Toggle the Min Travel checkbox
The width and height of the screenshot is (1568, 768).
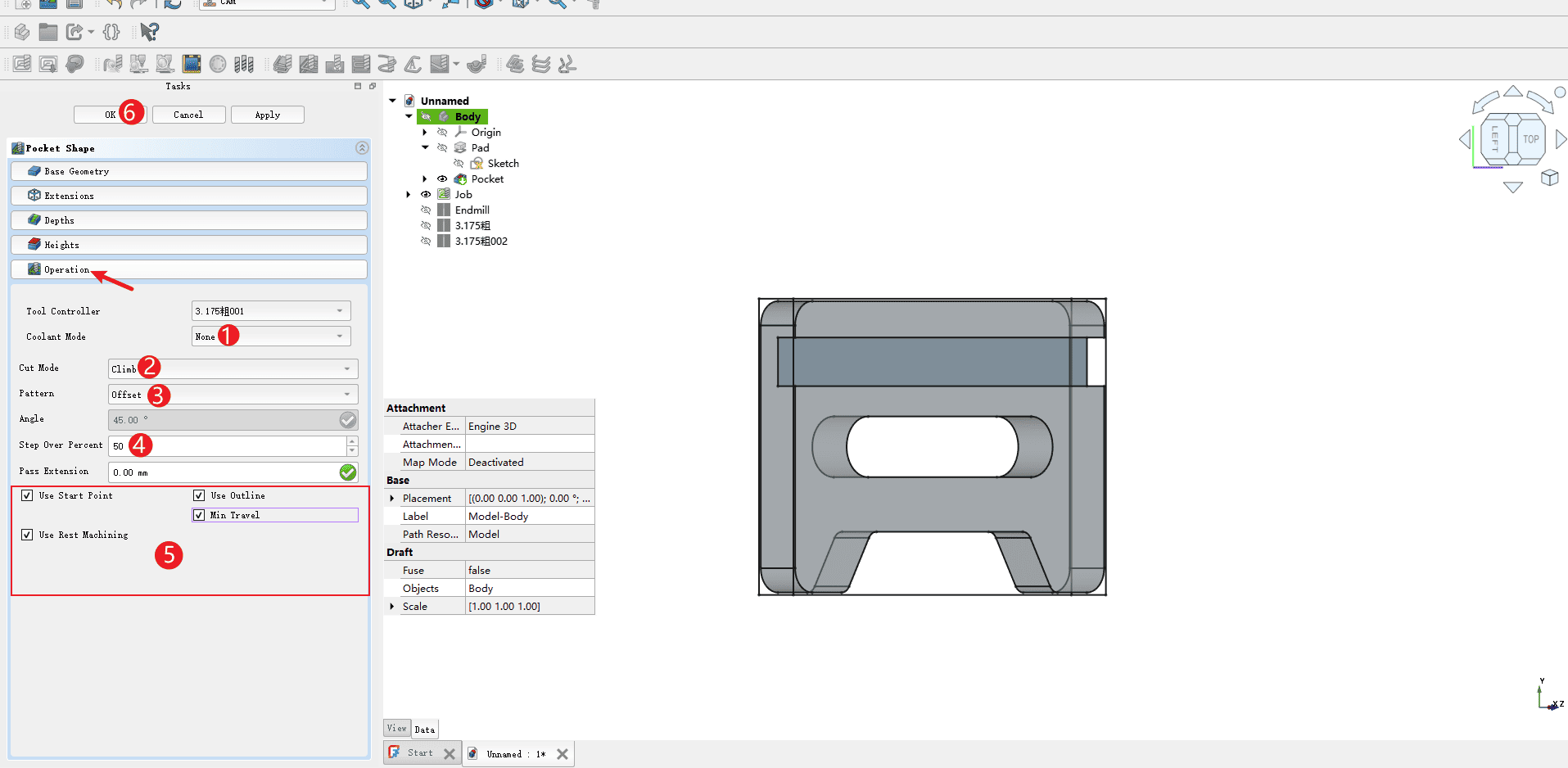(199, 515)
